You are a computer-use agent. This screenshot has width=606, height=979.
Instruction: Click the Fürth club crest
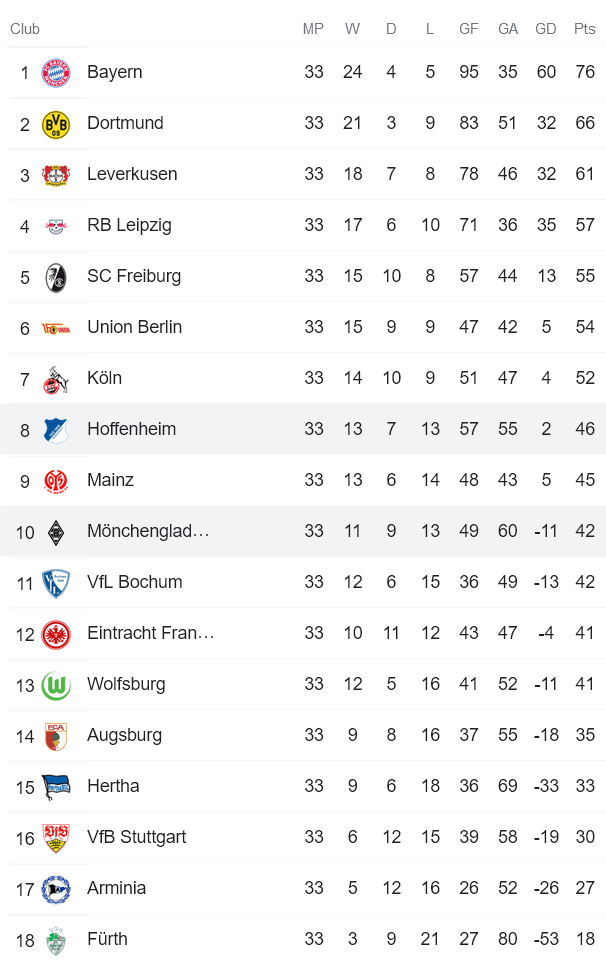(x=57, y=939)
